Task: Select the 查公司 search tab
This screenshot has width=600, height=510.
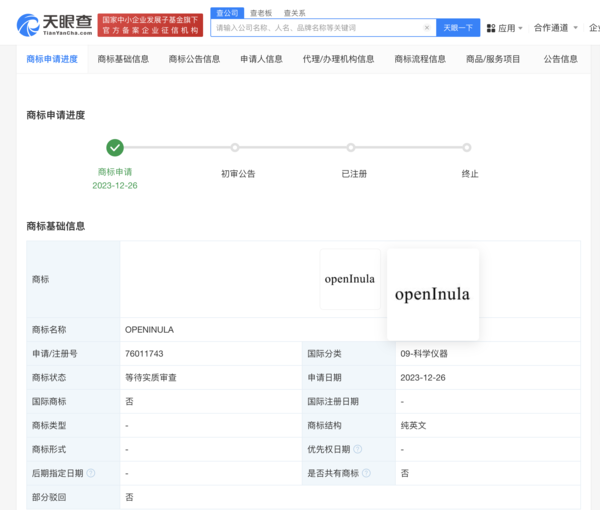Action: pos(227,13)
